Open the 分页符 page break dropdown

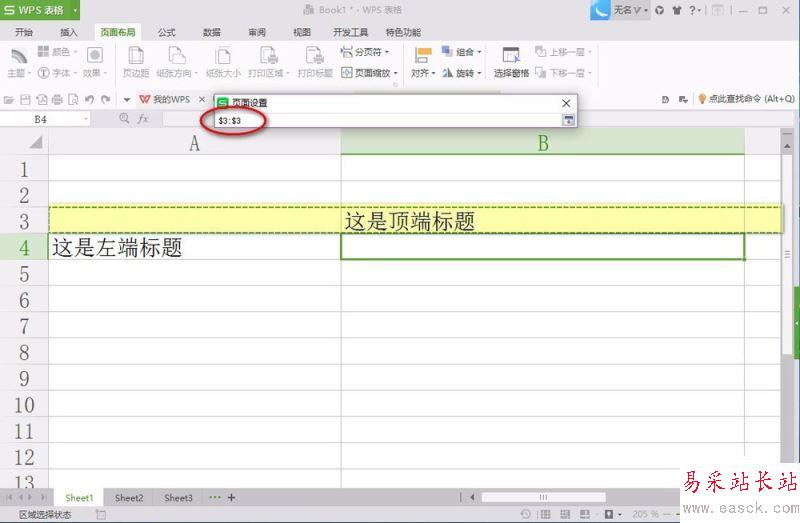click(364, 52)
